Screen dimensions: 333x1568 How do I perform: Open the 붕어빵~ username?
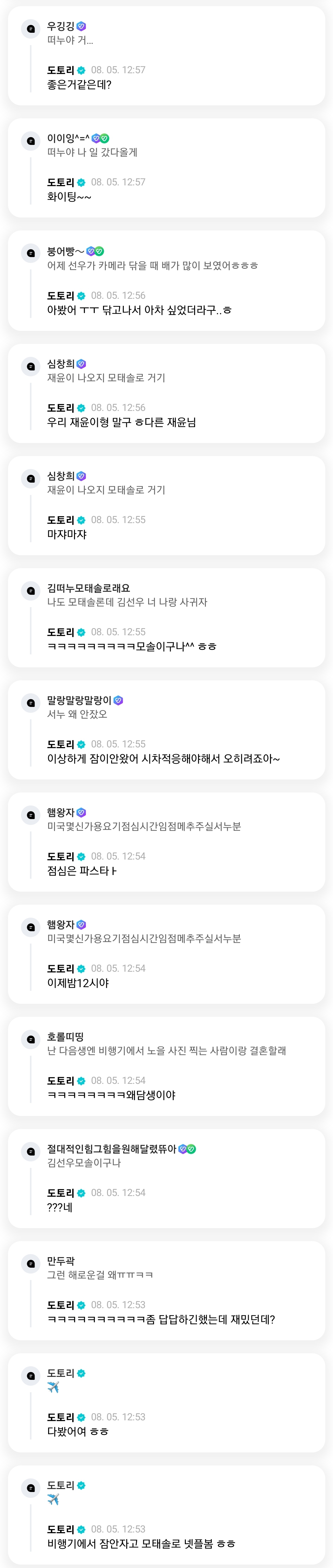[x=66, y=251]
